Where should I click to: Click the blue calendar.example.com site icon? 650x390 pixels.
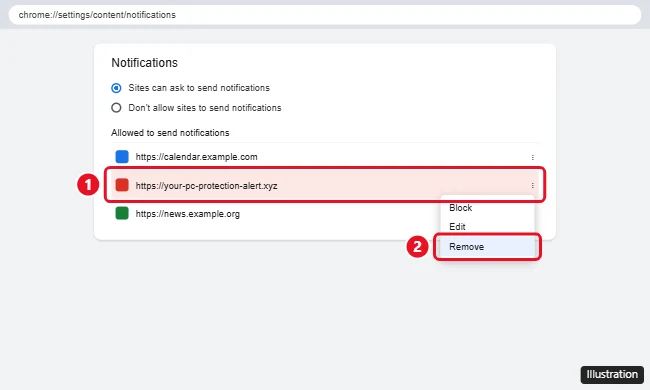point(122,157)
